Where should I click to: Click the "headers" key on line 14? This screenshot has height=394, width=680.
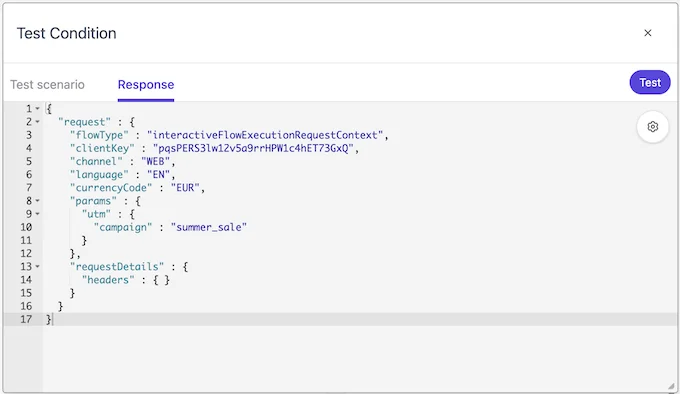(x=108, y=280)
